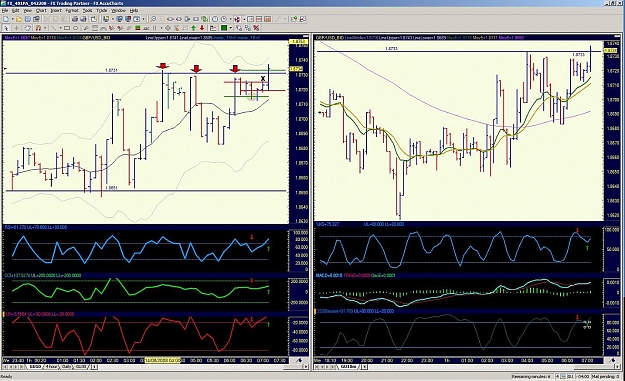Switch to the Daily chart tab
Viewport: 625px width, 381px height.
pos(66,367)
